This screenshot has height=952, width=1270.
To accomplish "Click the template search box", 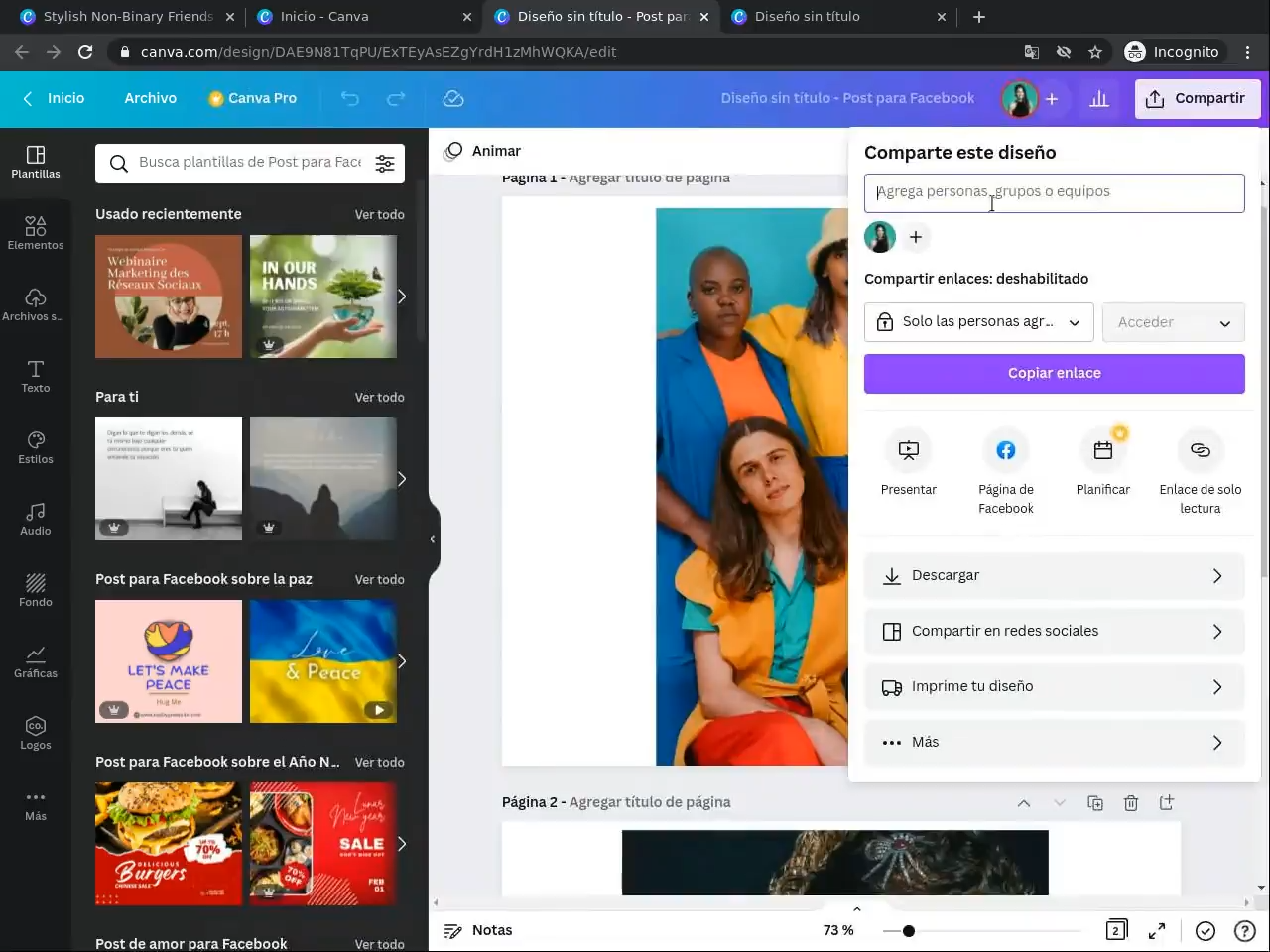I will [250, 164].
